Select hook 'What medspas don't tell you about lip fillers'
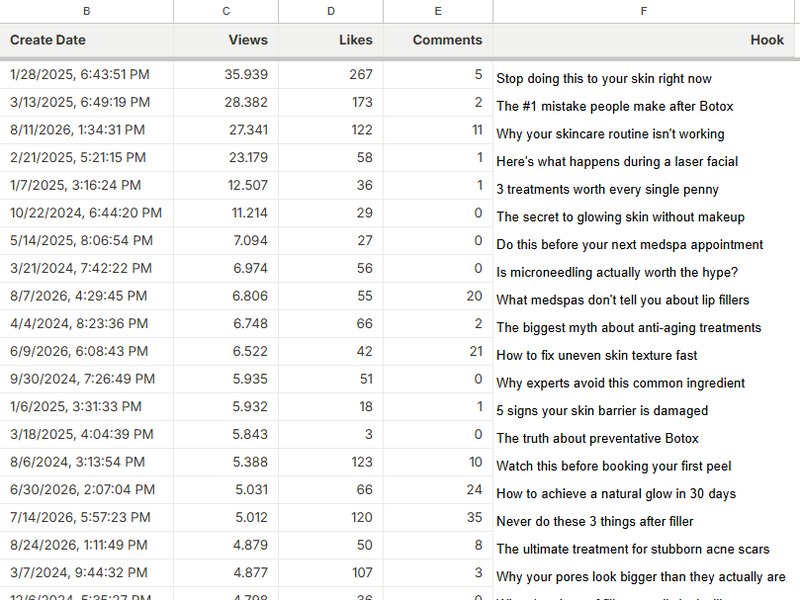This screenshot has height=600, width=800. 644,299
